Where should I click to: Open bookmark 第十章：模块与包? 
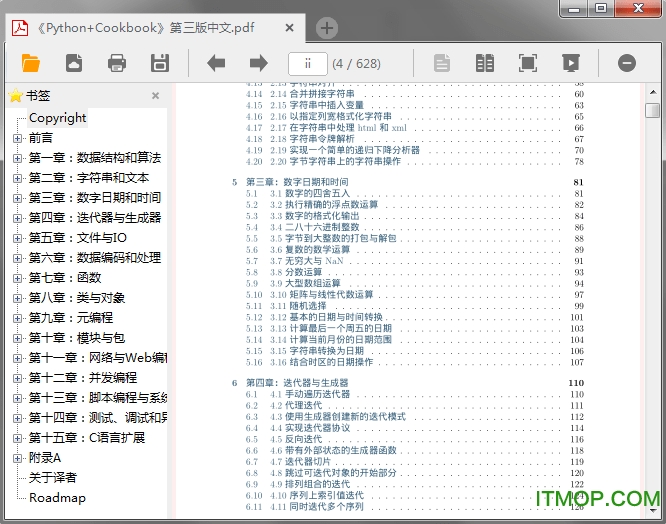pyautogui.click(x=77, y=338)
